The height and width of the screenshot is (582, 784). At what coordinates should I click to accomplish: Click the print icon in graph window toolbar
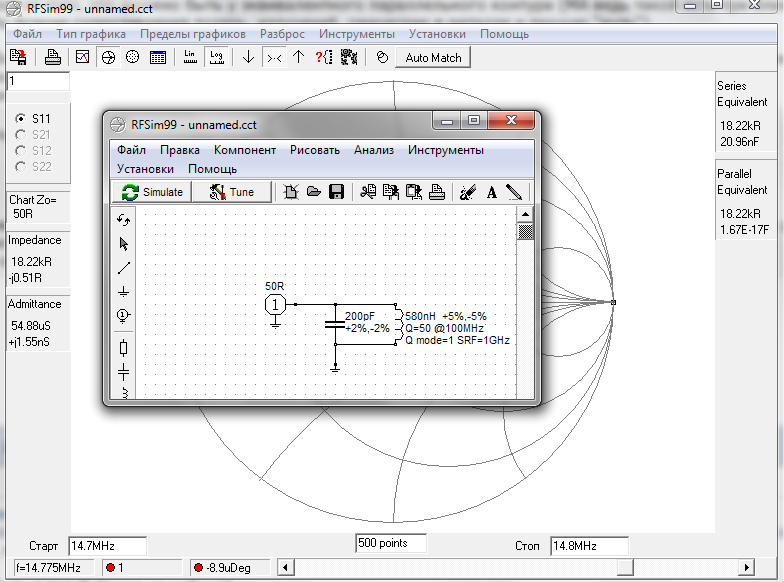pos(52,58)
